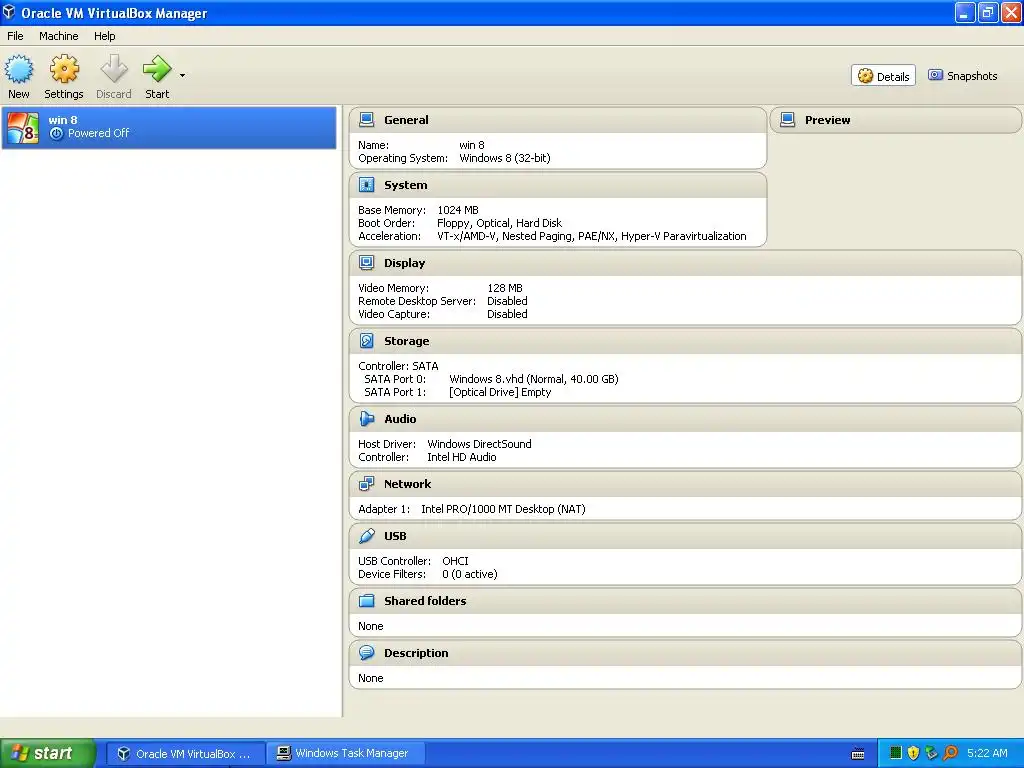Click the orange magnifier tray icon

[x=950, y=753]
